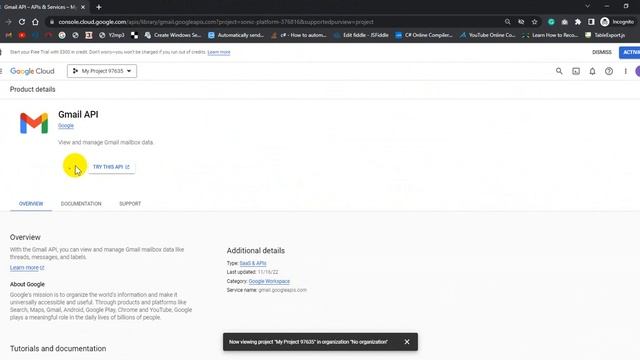
Task: Open the Create Windows Se... bookmark
Action: point(173,36)
